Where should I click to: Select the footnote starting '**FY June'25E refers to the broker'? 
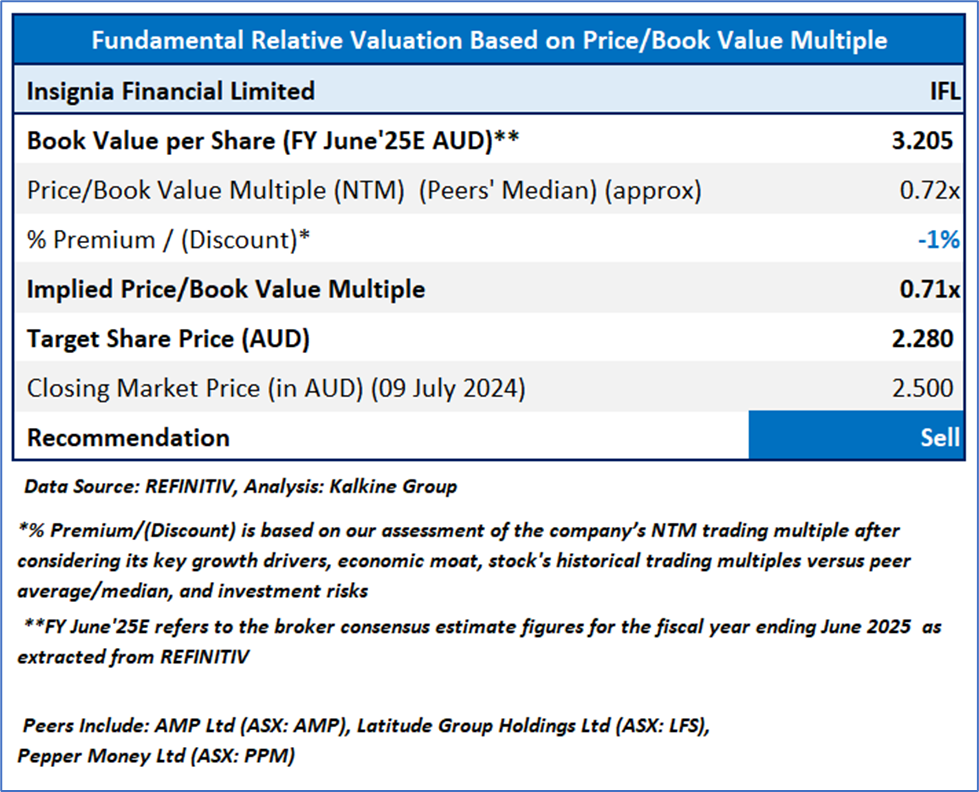click(483, 626)
